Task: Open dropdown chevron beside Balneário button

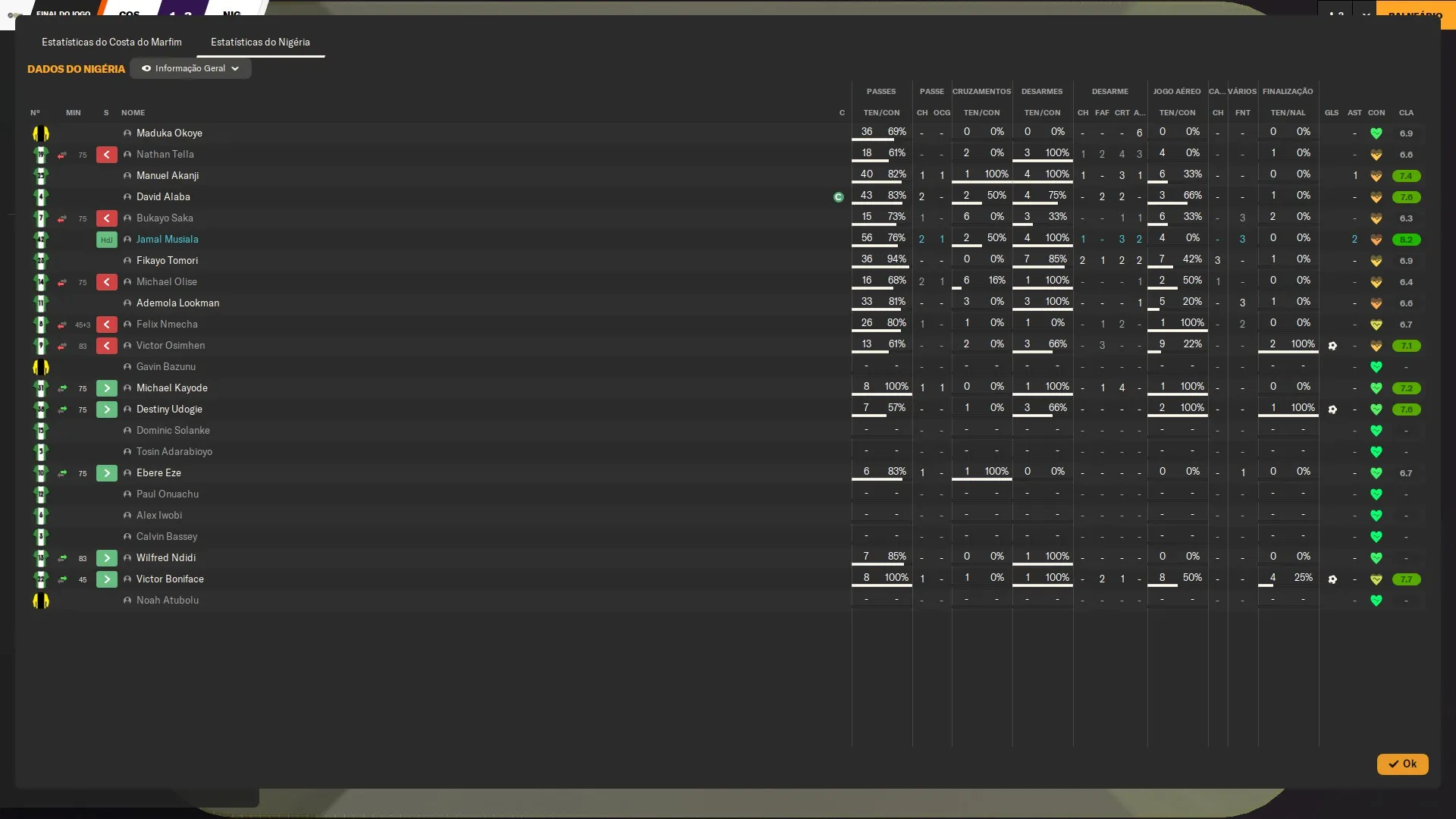Action: (x=1366, y=15)
